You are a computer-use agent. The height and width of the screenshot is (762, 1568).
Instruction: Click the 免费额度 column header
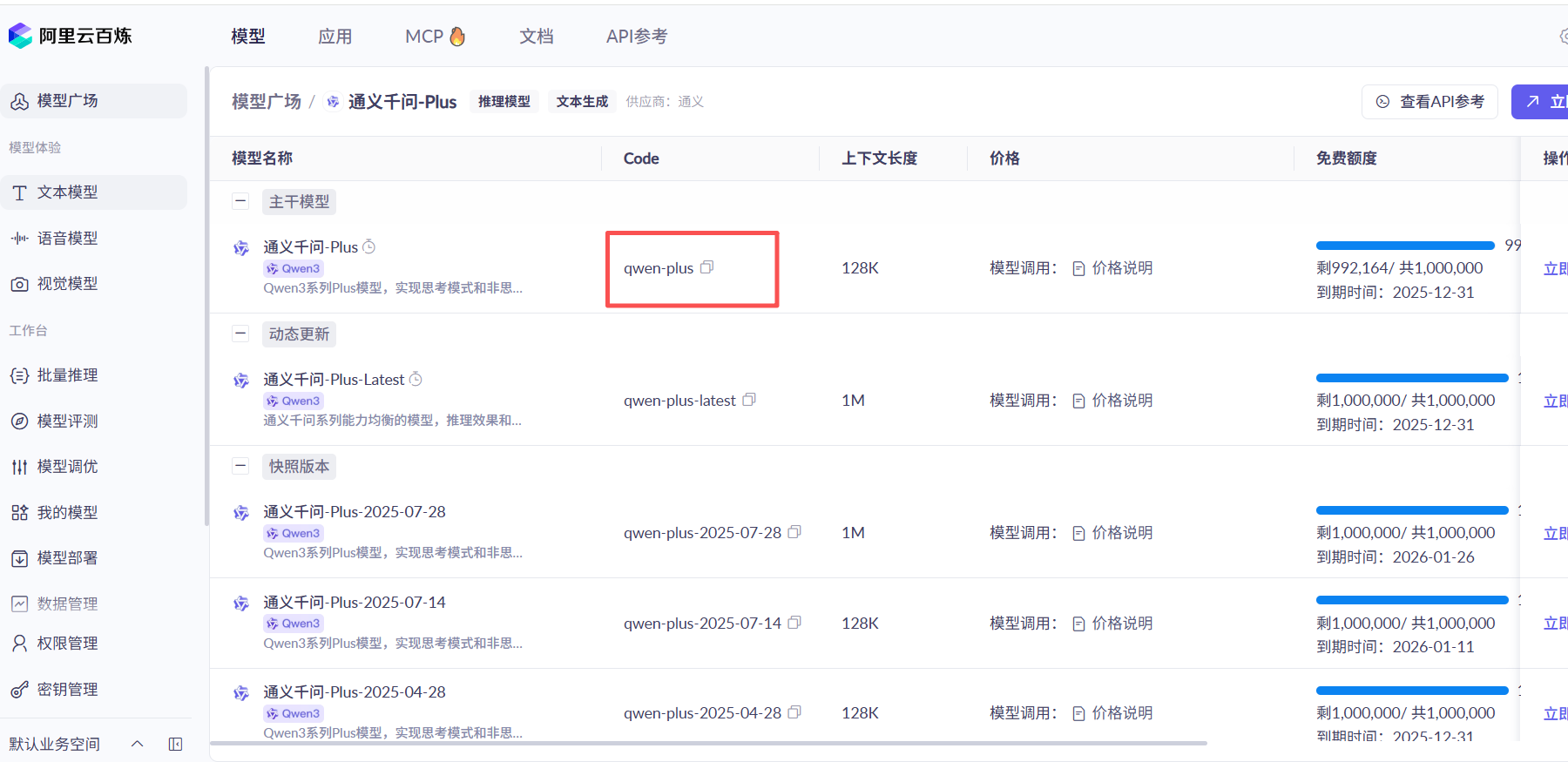coord(1347,158)
